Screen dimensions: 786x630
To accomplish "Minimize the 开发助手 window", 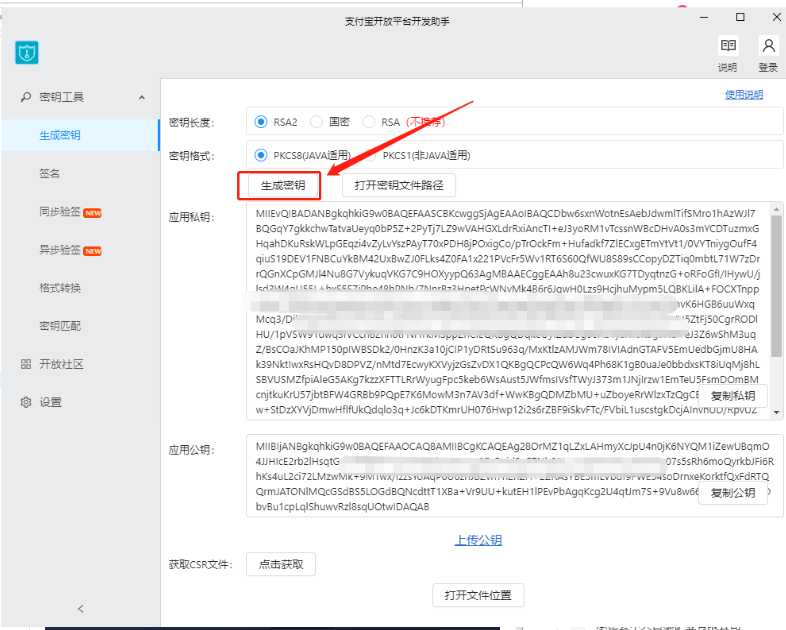I will point(704,17).
